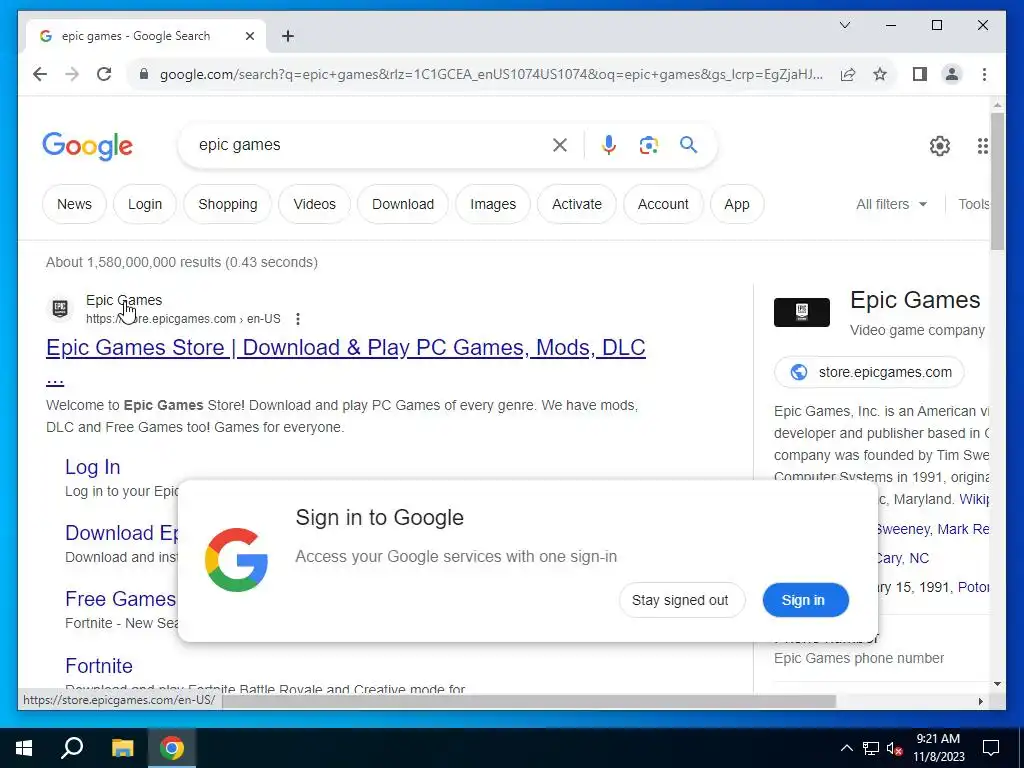Open the Chrome profile avatar

952,74
